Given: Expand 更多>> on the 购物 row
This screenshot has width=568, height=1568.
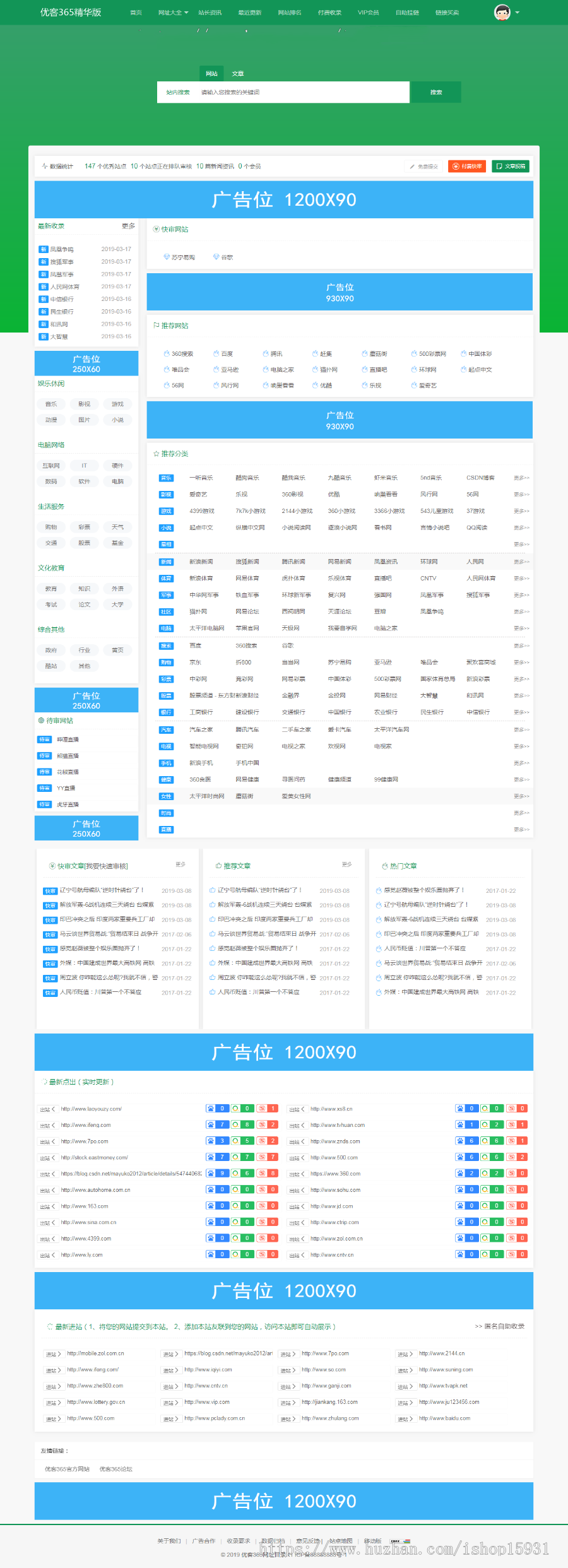Looking at the screenshot, I should click(x=521, y=663).
